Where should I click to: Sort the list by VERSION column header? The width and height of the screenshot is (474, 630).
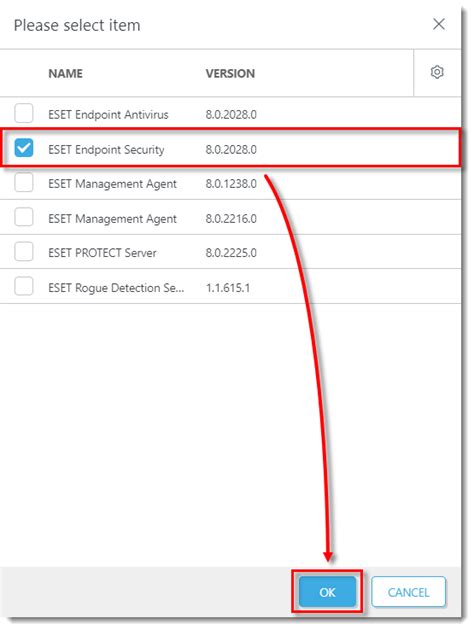(230, 74)
